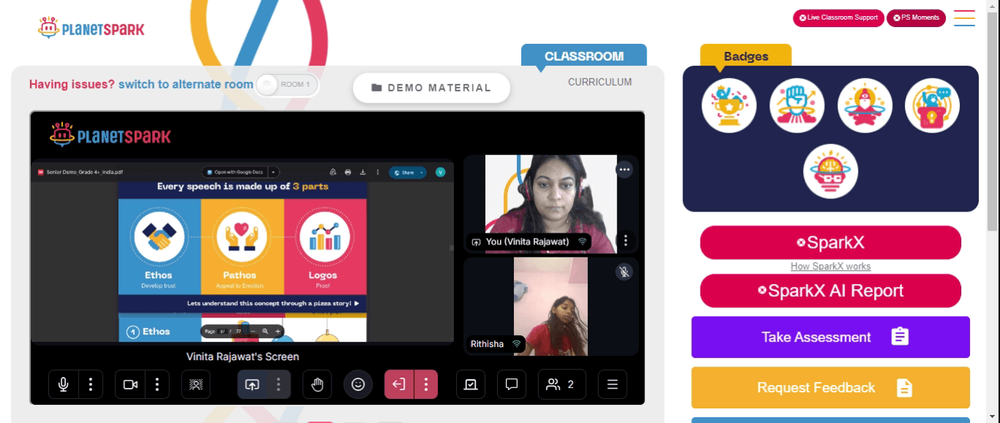Open the leave-call options three-dot menu
This screenshot has height=423, width=1000.
point(426,384)
